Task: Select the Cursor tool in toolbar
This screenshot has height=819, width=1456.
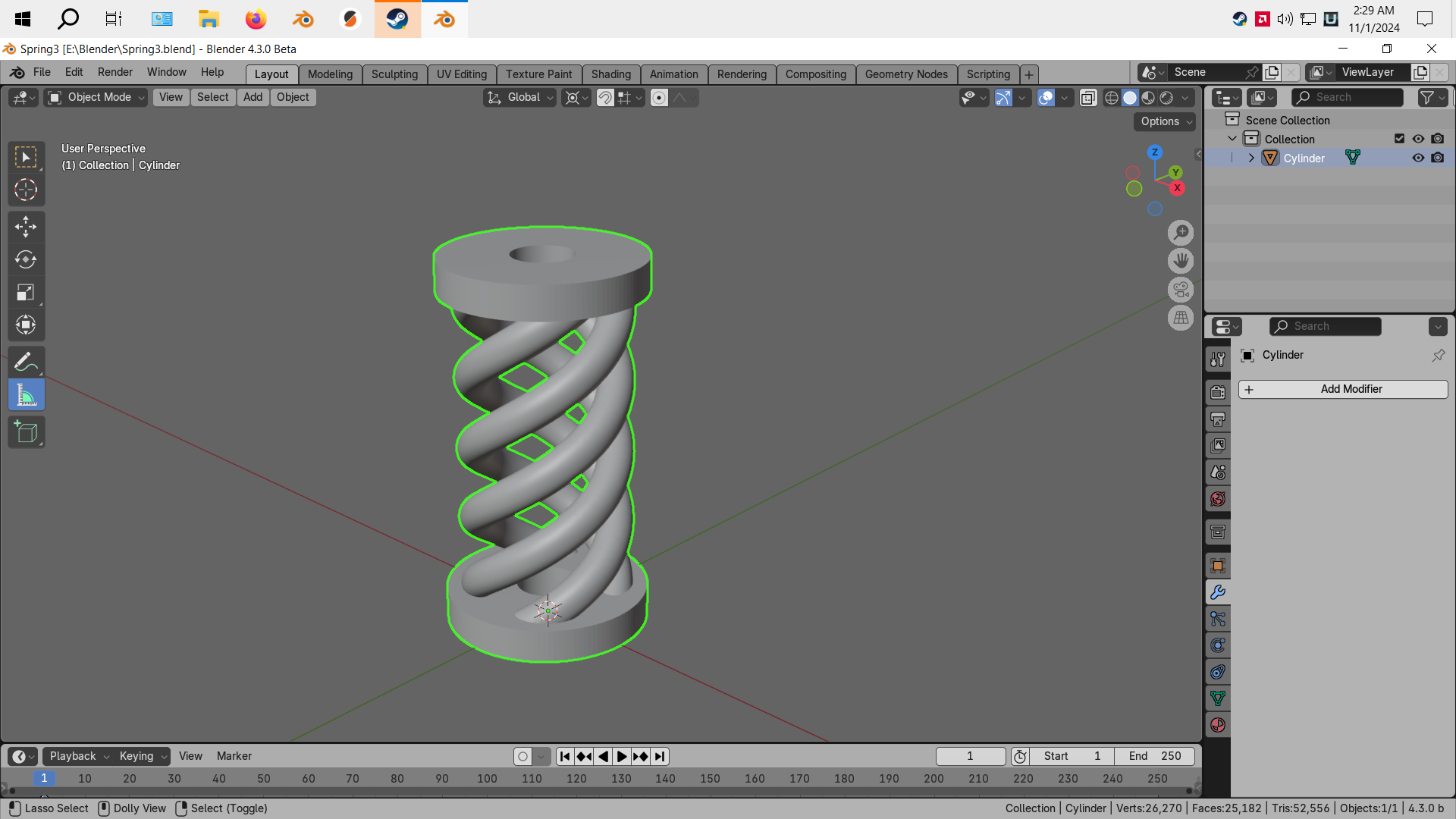Action: (26, 190)
